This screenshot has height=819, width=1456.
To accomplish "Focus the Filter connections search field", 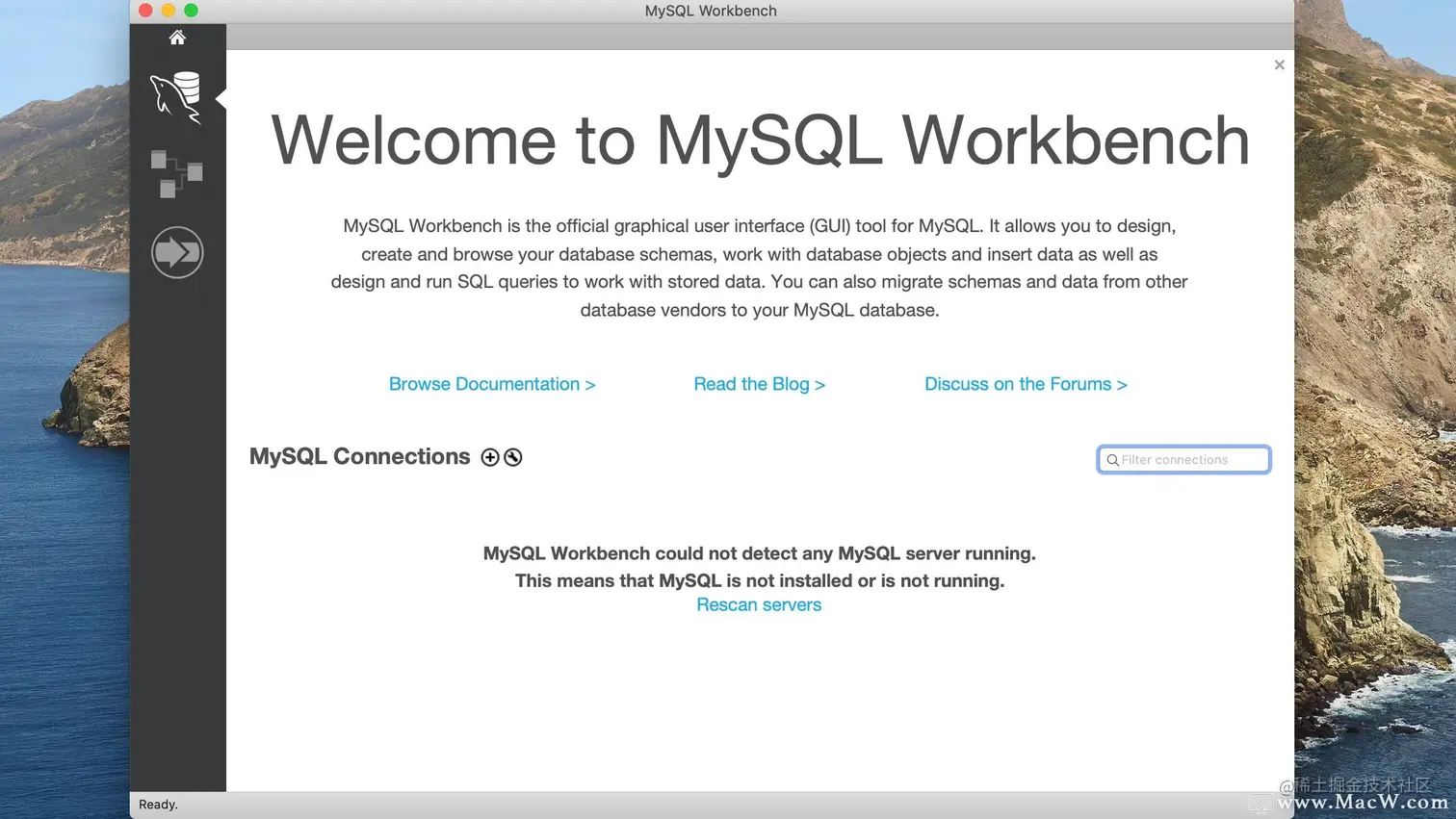I will click(x=1183, y=460).
